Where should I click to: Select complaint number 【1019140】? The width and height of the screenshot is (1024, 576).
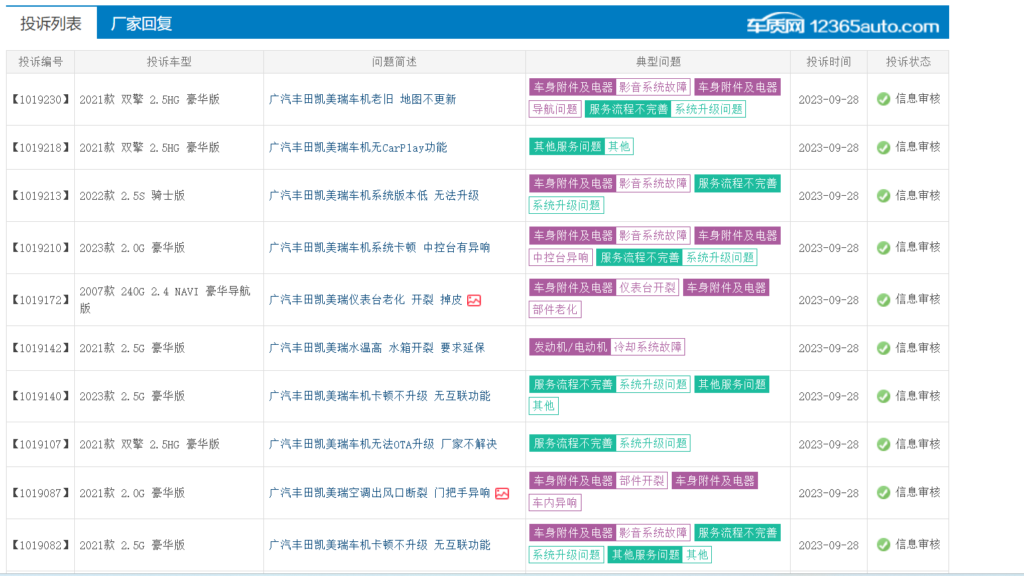40,396
